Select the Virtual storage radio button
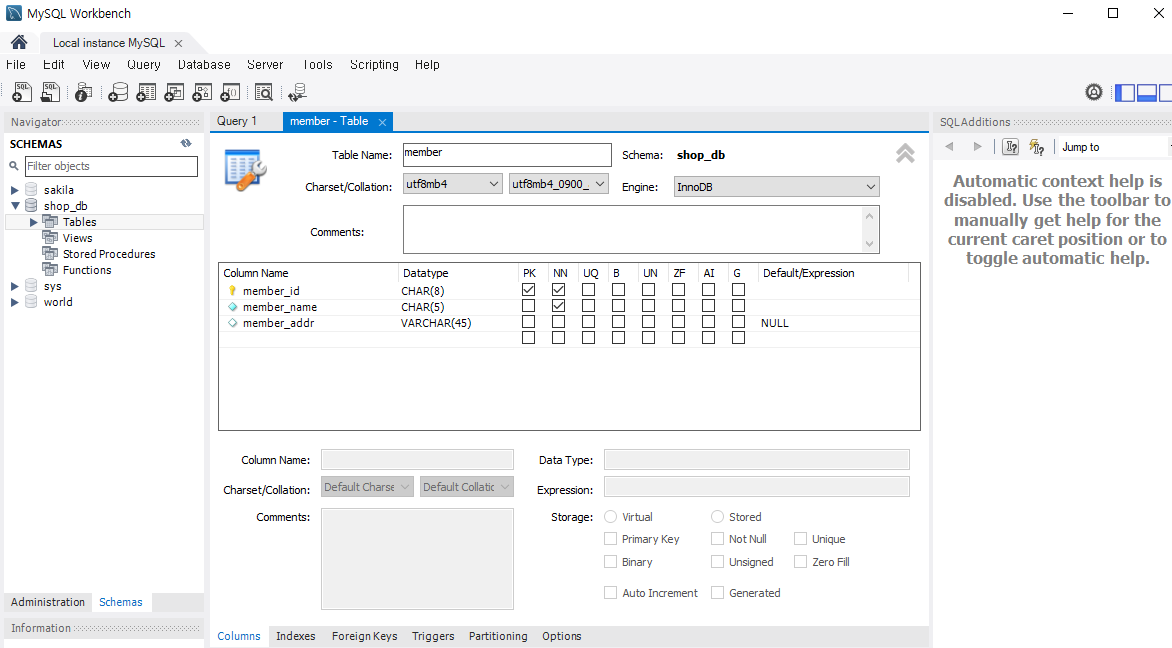Viewport: 1172px width, 648px height. coord(611,516)
